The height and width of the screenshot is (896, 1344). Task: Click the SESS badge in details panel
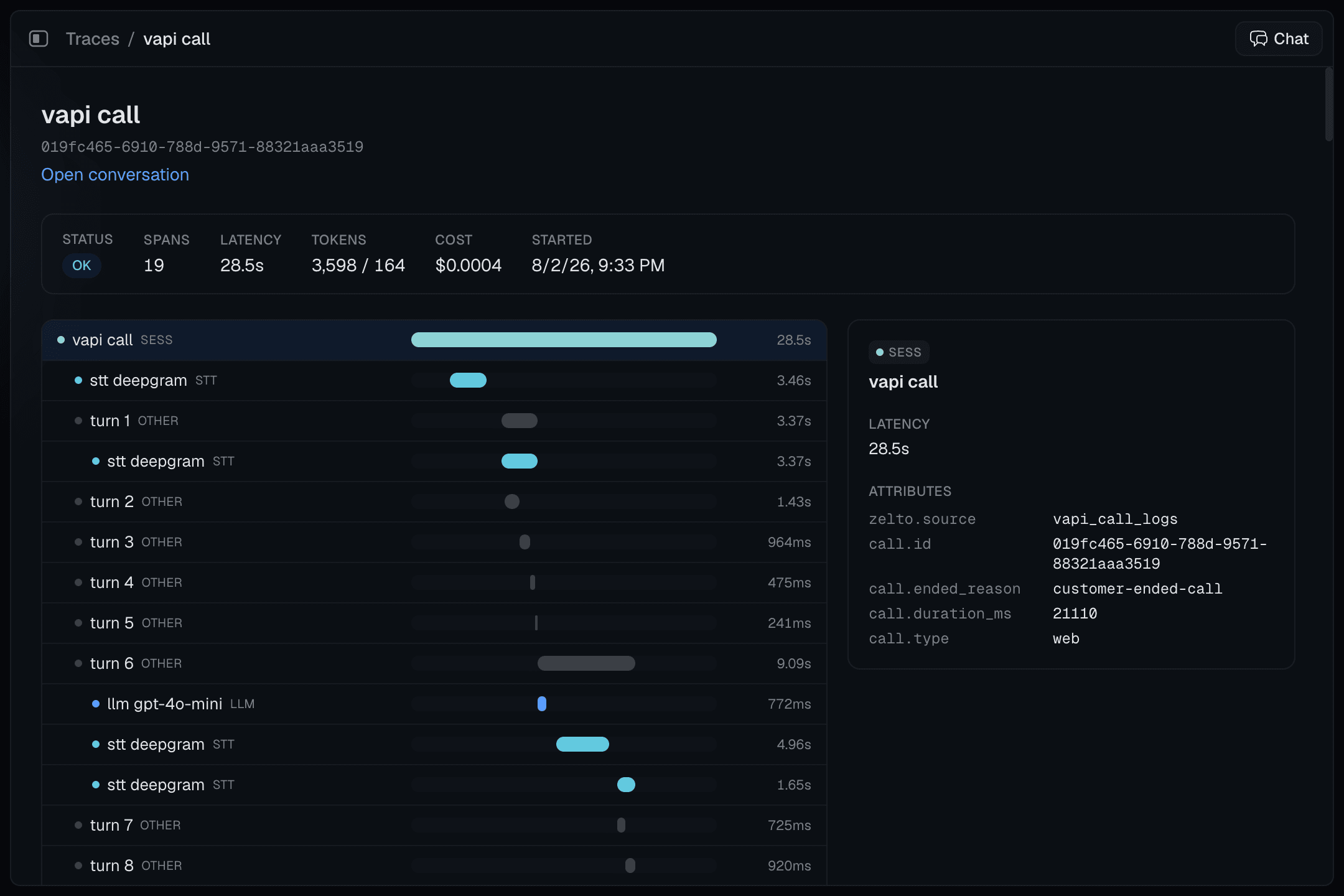(x=898, y=352)
